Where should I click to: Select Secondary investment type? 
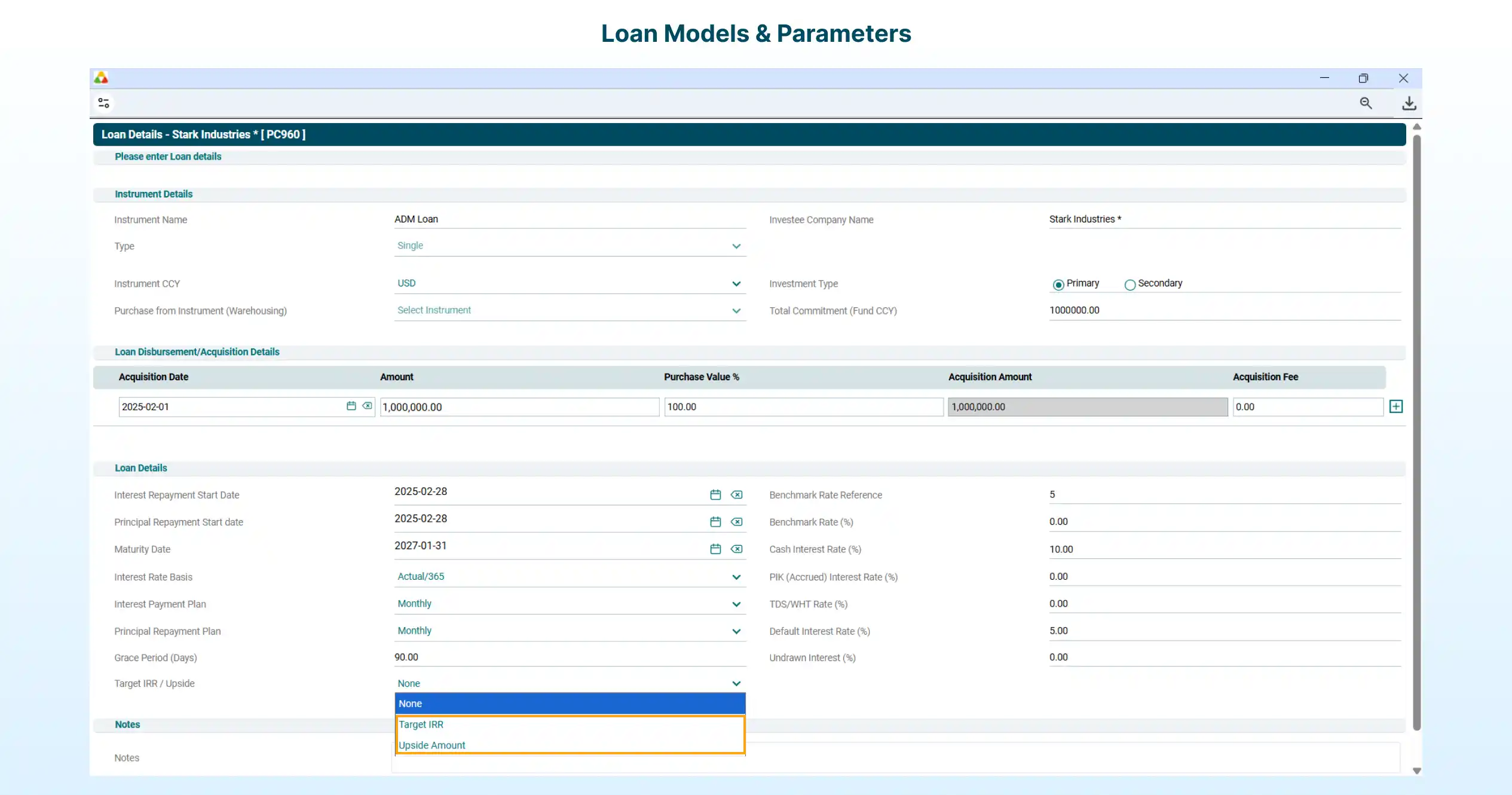coord(1130,285)
